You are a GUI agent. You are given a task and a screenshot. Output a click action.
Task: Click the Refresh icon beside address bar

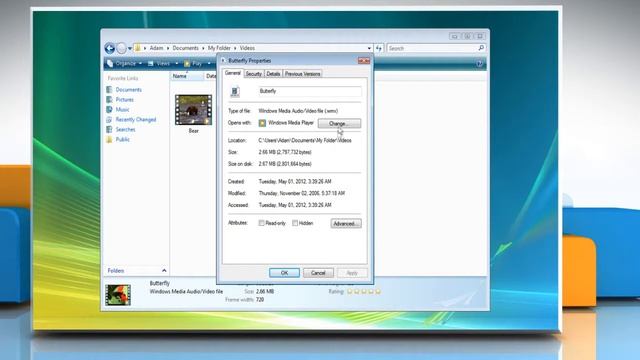[379, 48]
